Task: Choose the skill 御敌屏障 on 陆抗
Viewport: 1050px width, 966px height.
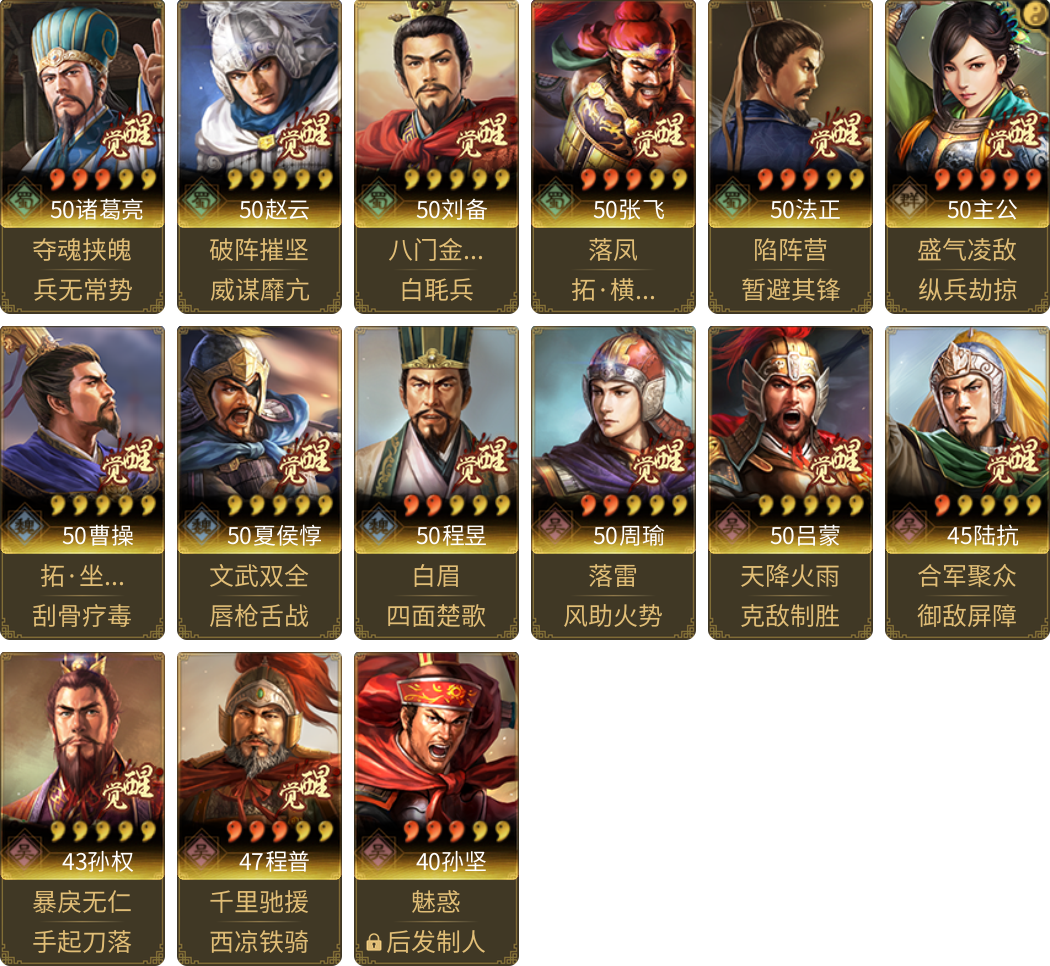Action: pos(967,616)
